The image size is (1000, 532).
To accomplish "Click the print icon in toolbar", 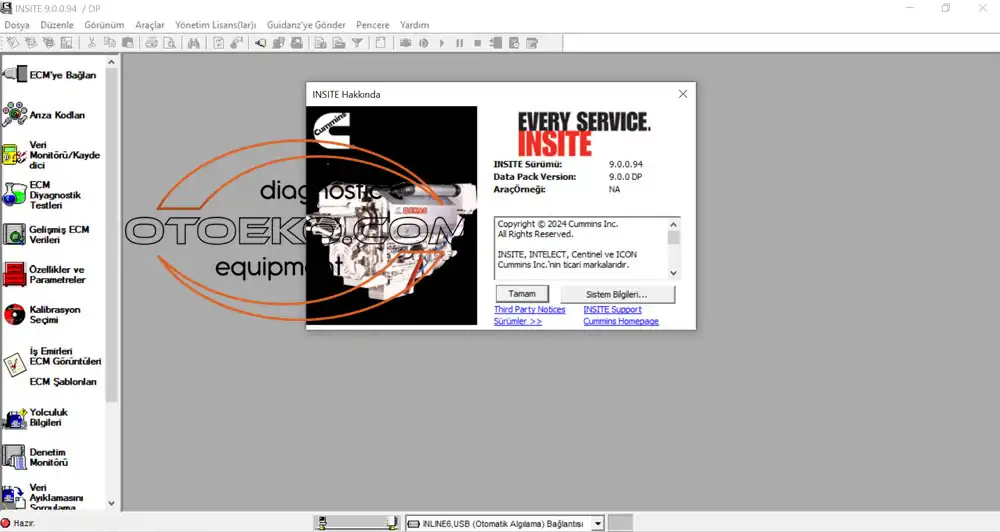I will point(151,43).
